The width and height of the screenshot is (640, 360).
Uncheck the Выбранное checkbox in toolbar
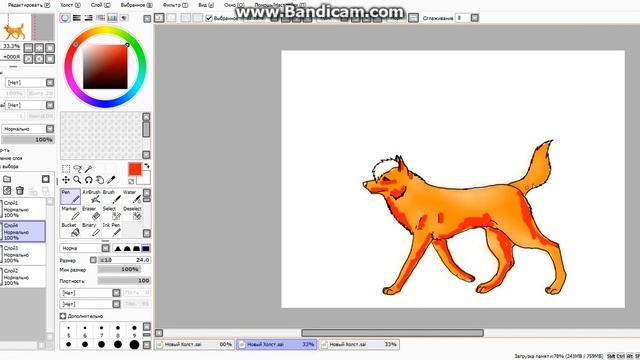pyautogui.click(x=209, y=18)
